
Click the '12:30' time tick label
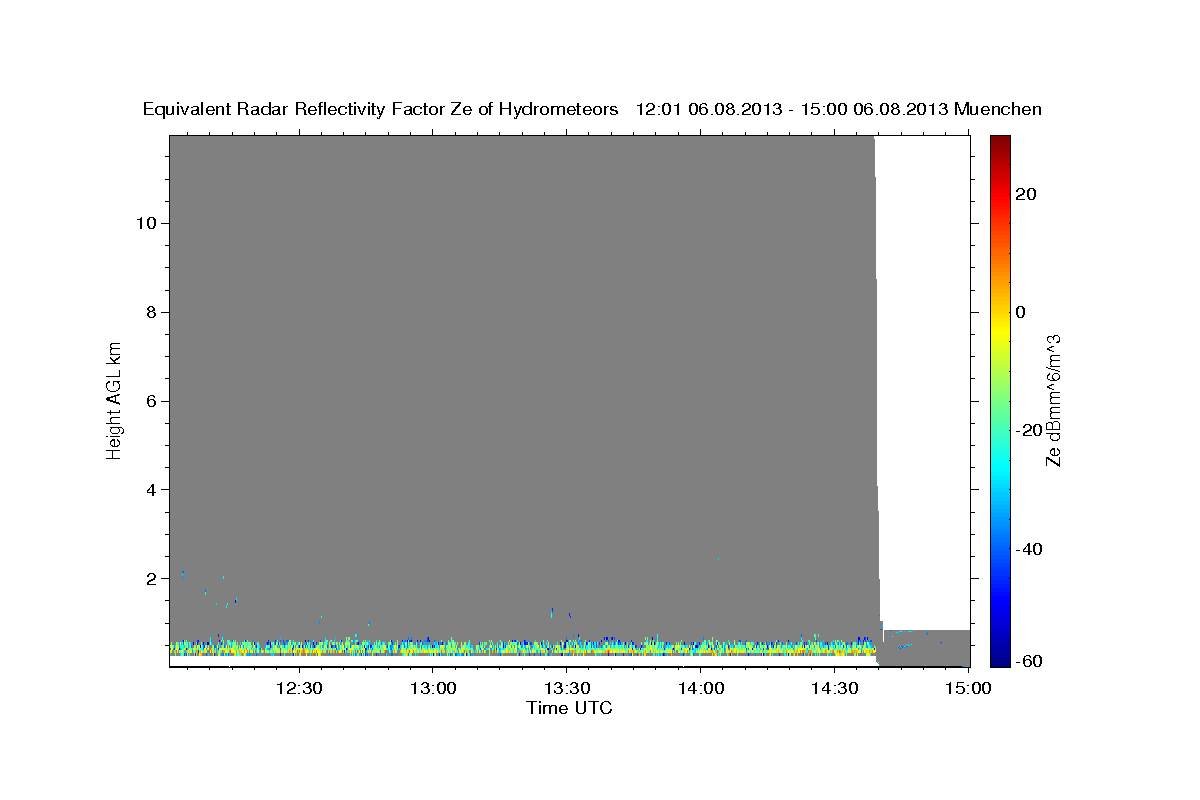pyautogui.click(x=298, y=689)
